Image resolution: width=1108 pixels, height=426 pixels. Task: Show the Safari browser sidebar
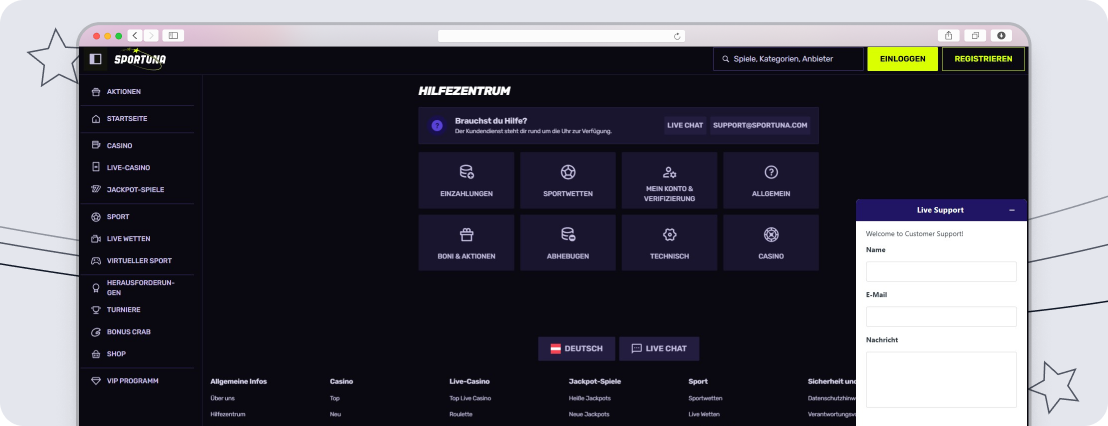point(173,35)
